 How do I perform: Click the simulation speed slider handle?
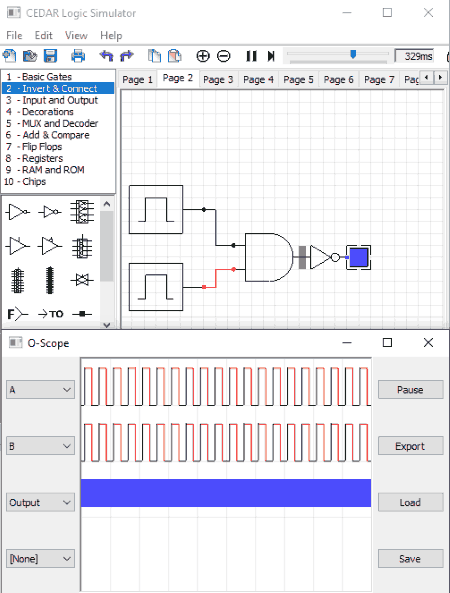353,54
